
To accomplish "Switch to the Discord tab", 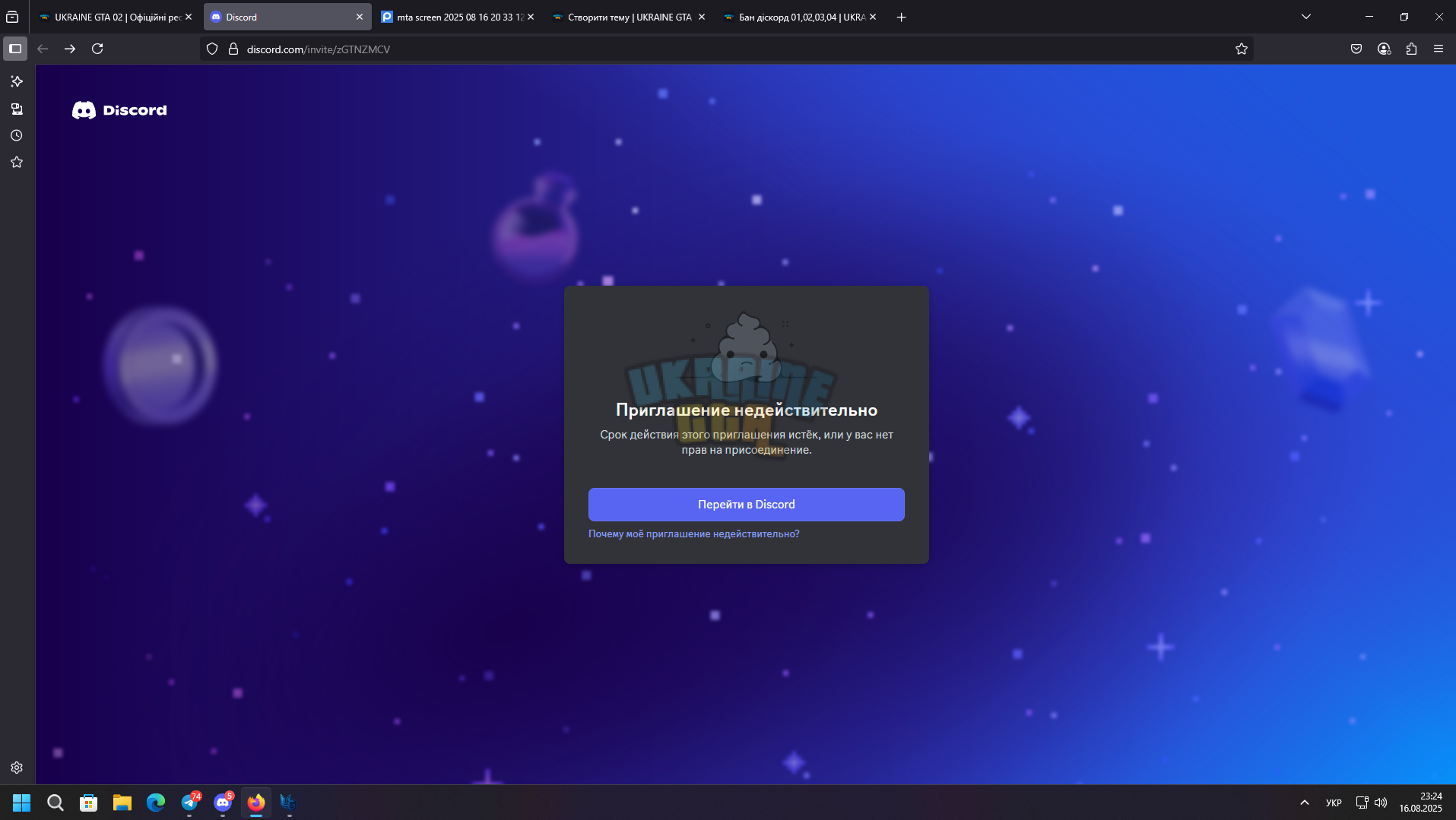I will (x=287, y=17).
